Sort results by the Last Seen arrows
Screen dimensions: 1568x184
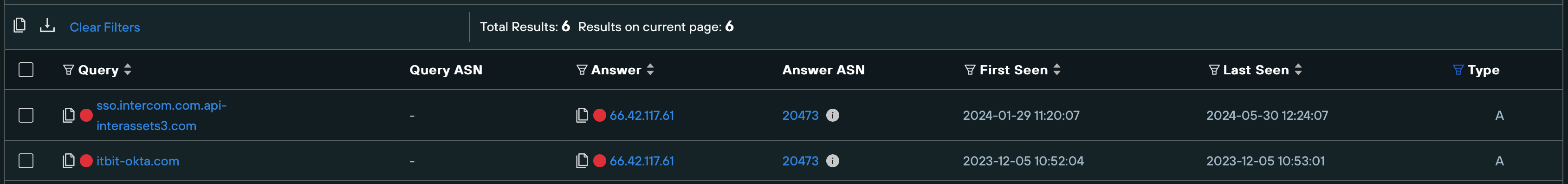coord(1298,70)
